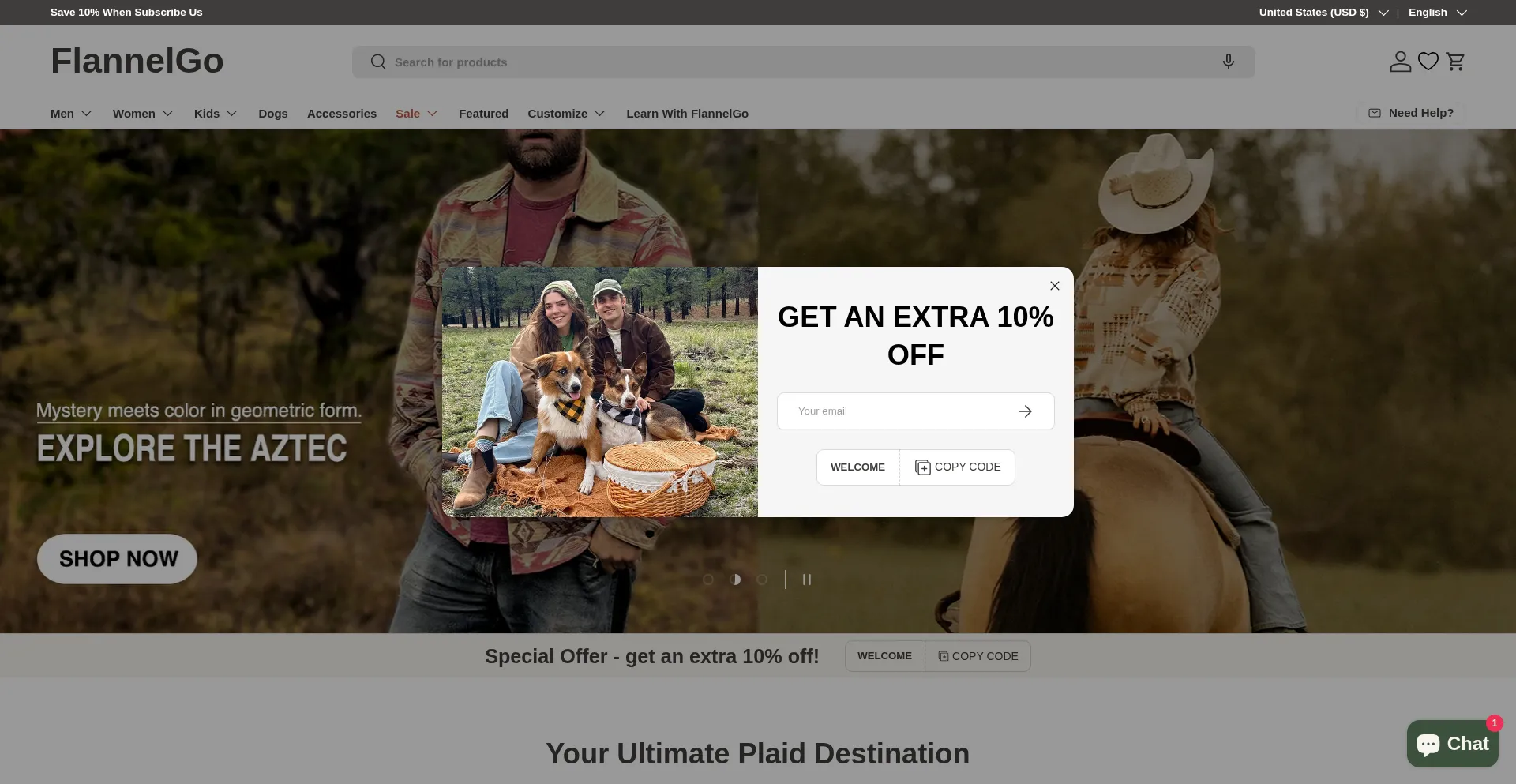Open the wishlist heart icon
1516x784 pixels.
pyautogui.click(x=1428, y=62)
